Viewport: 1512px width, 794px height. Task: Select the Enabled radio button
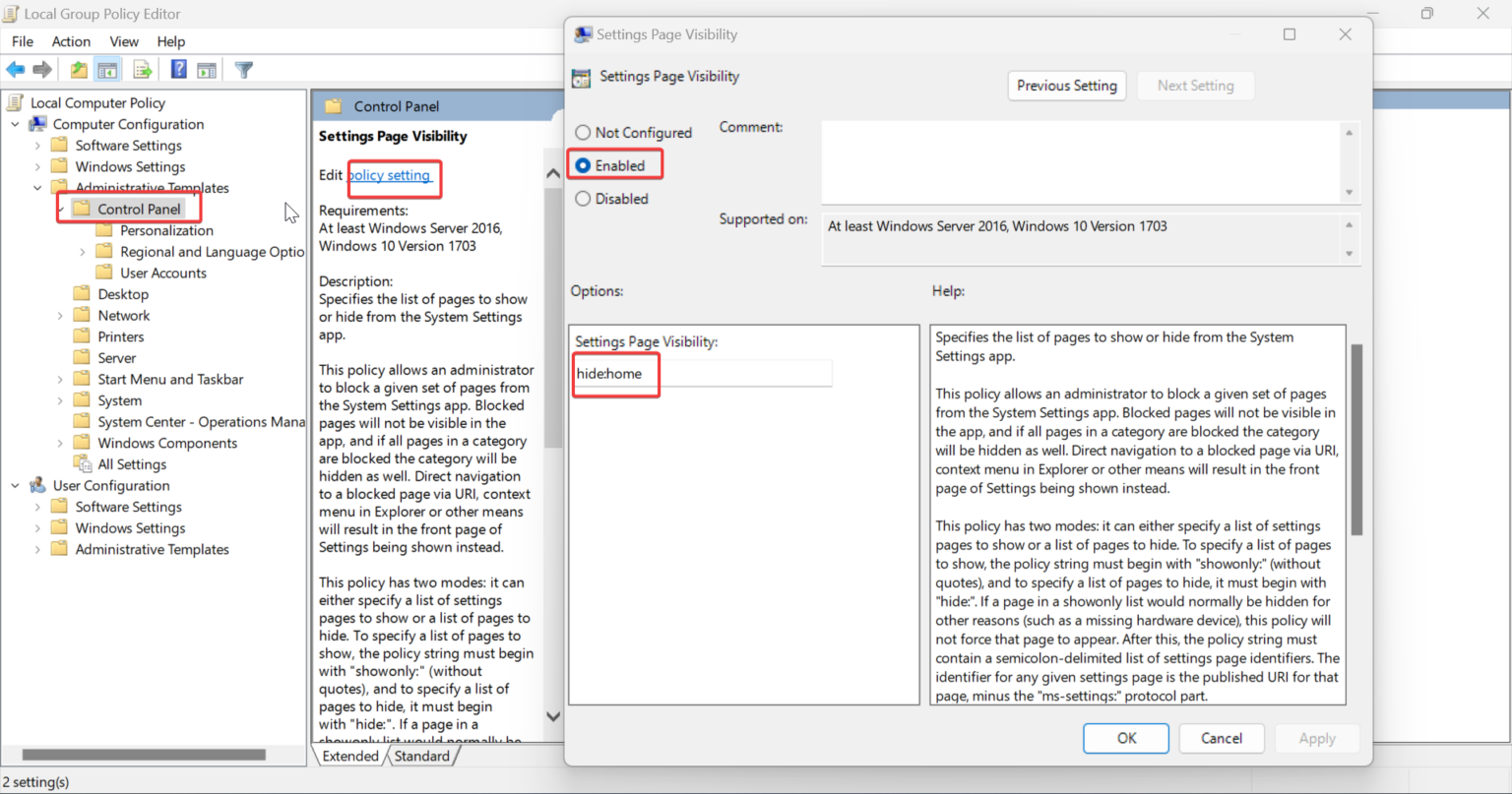(582, 164)
